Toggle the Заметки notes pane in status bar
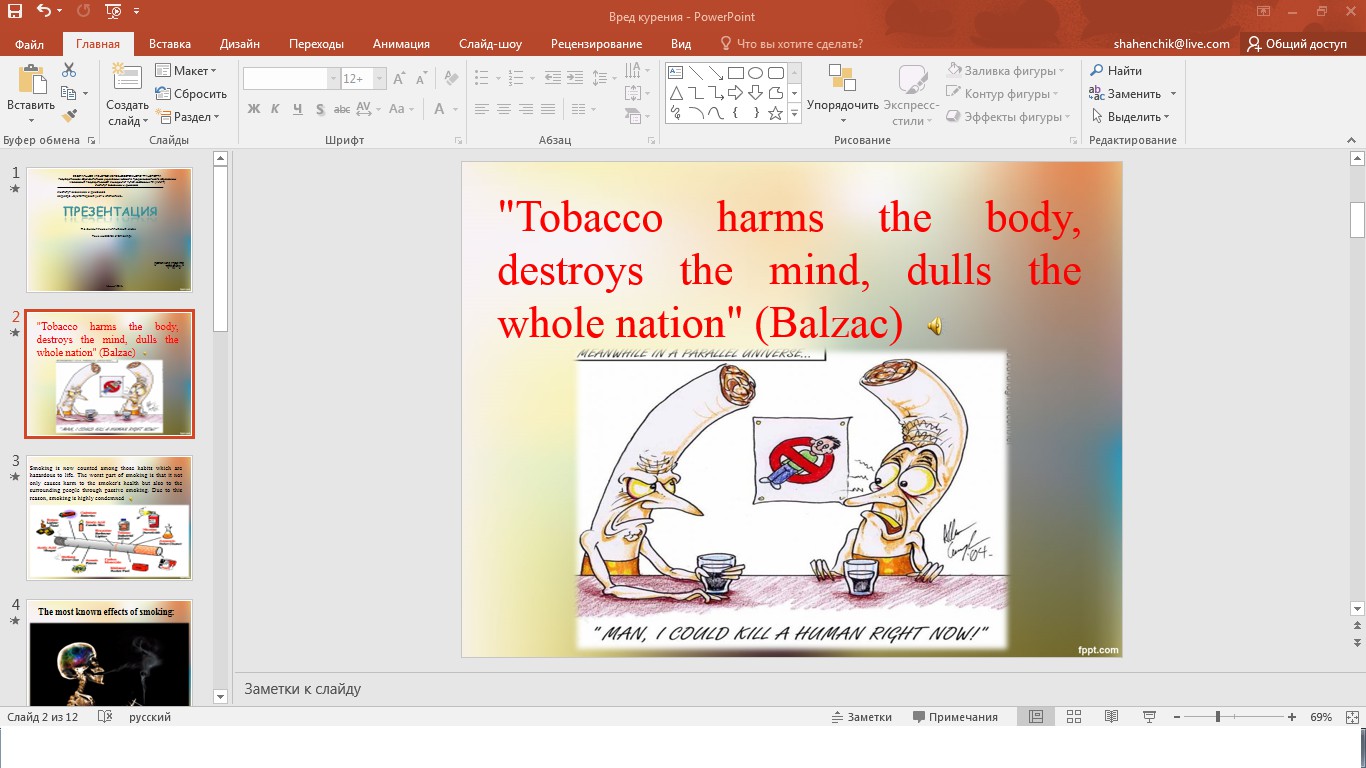 click(862, 717)
